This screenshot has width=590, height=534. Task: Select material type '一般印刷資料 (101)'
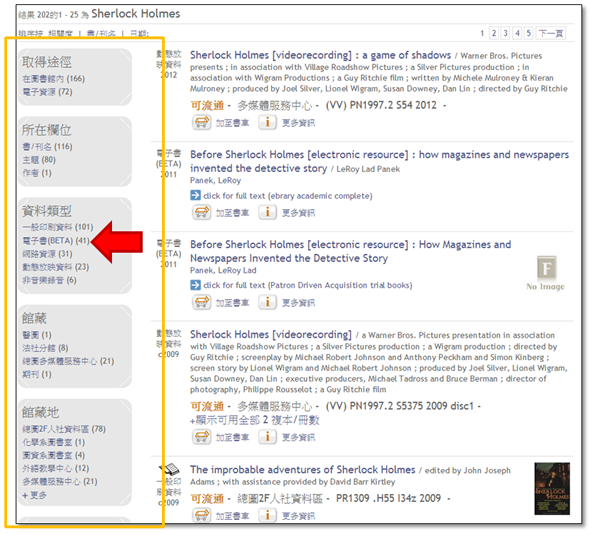pos(58,227)
